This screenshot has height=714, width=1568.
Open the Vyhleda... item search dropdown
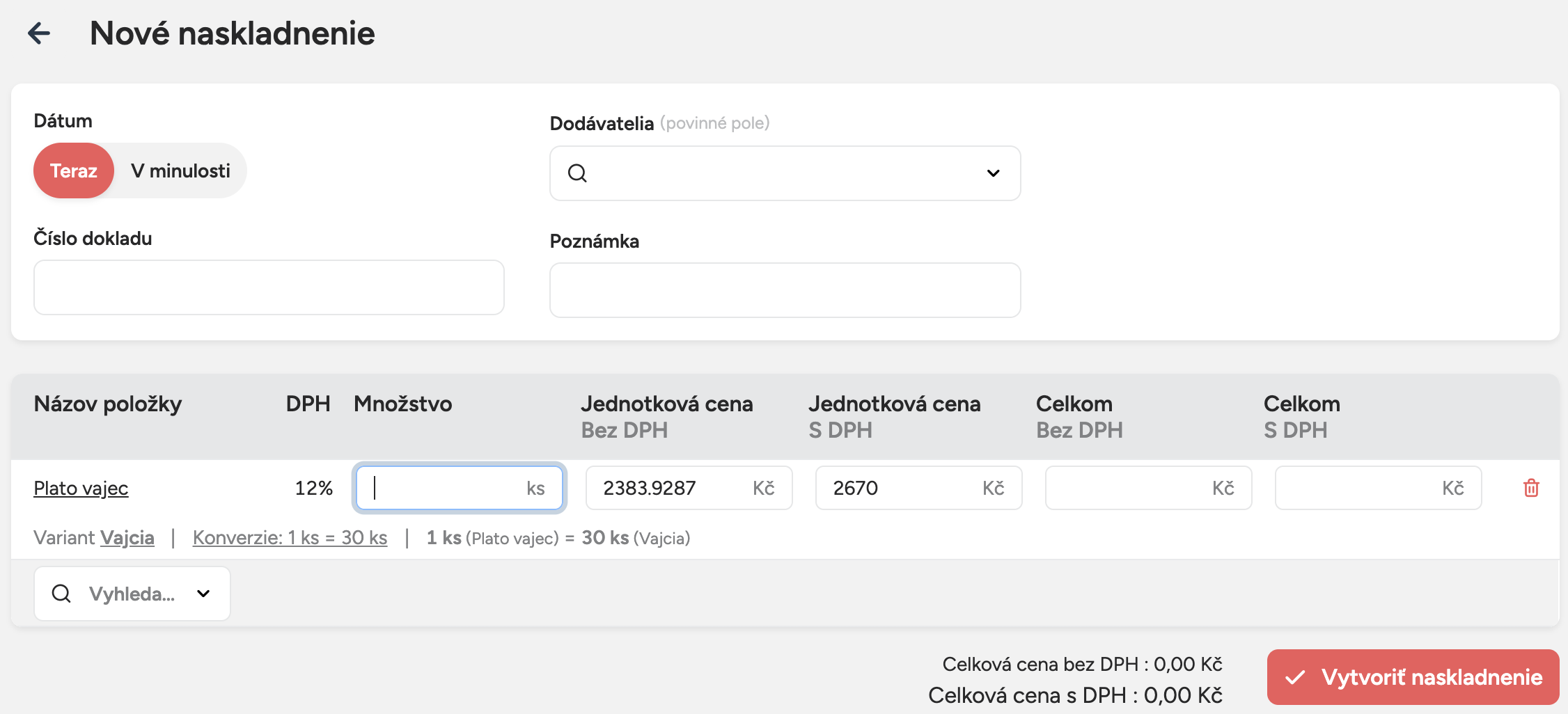[203, 594]
